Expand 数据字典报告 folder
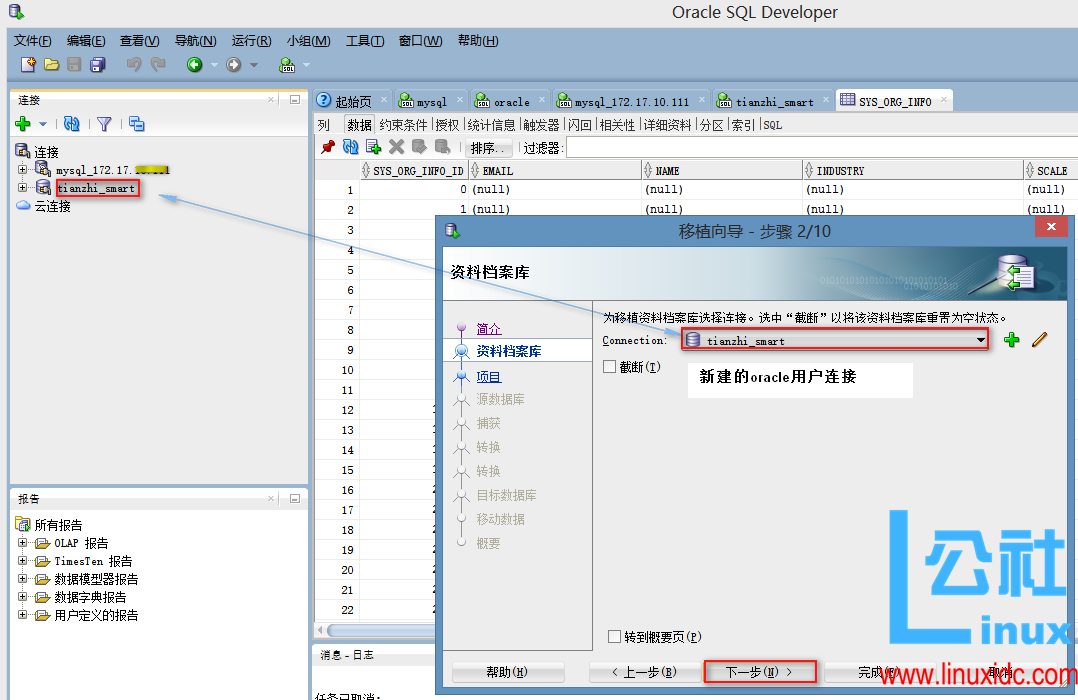 click(x=23, y=596)
